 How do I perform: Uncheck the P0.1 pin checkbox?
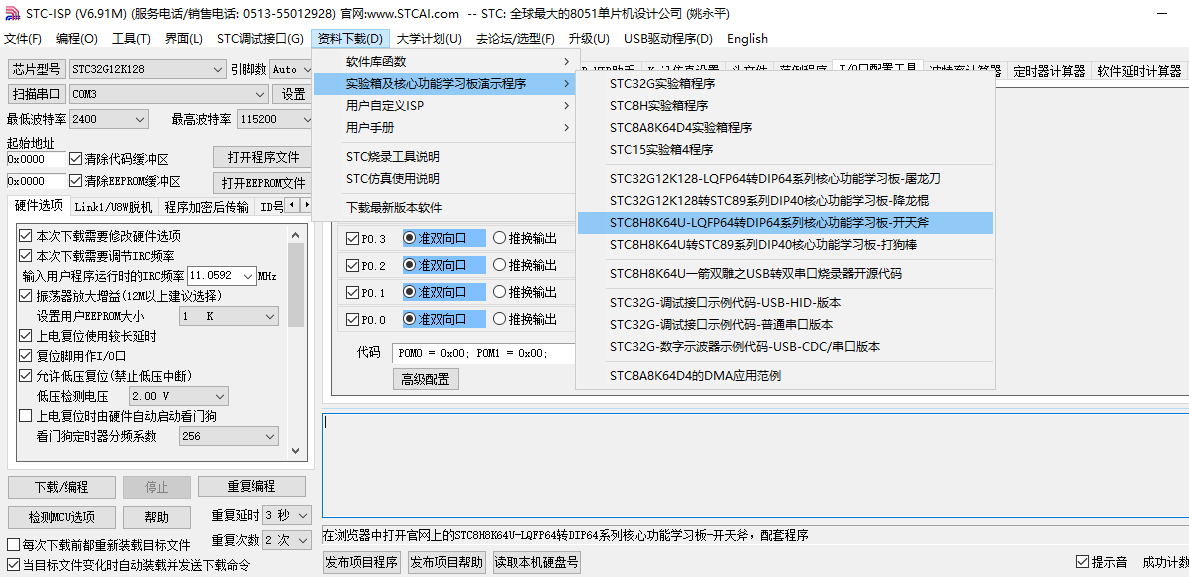[x=352, y=293]
